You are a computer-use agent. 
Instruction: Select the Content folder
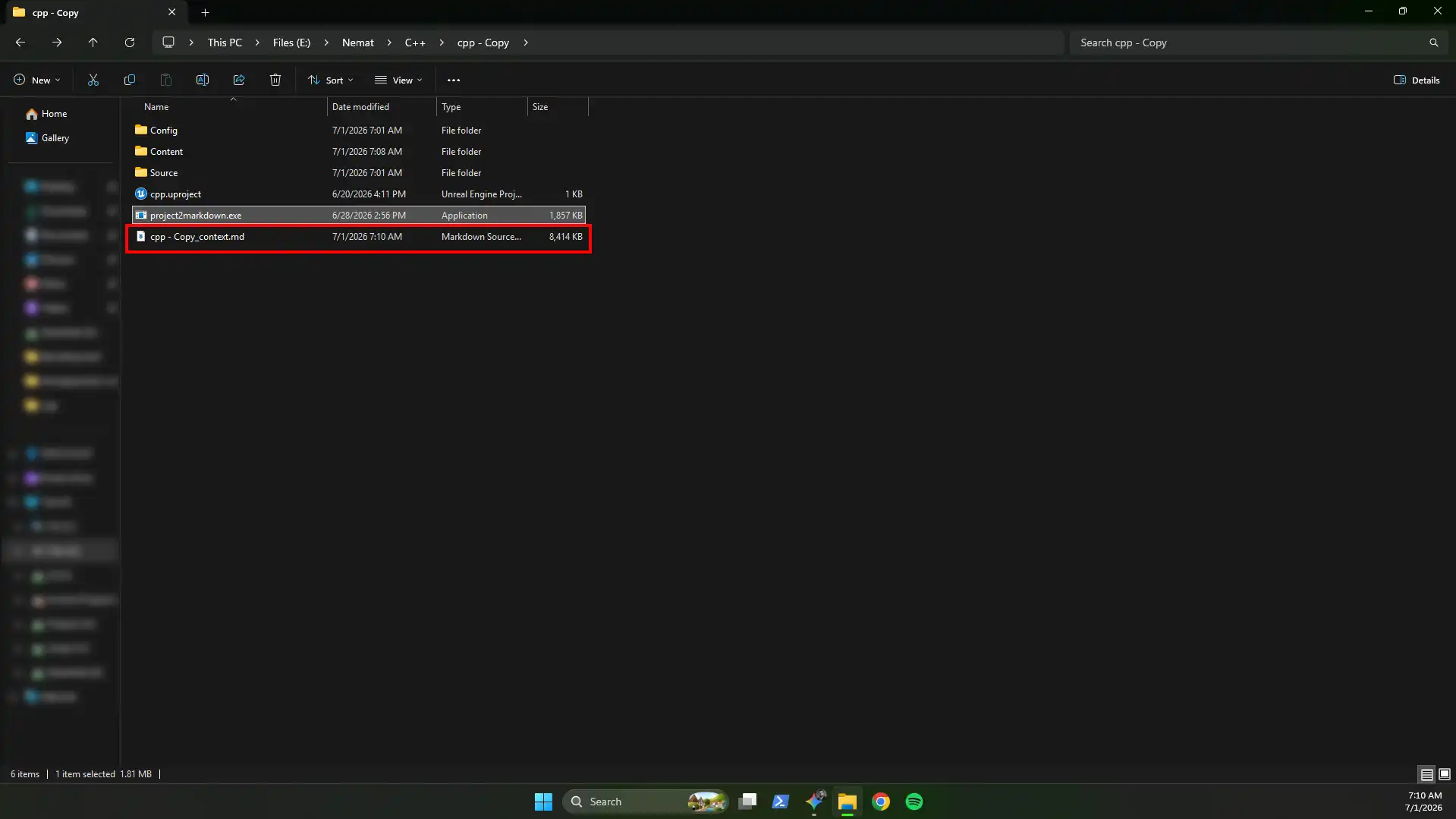pos(359,152)
